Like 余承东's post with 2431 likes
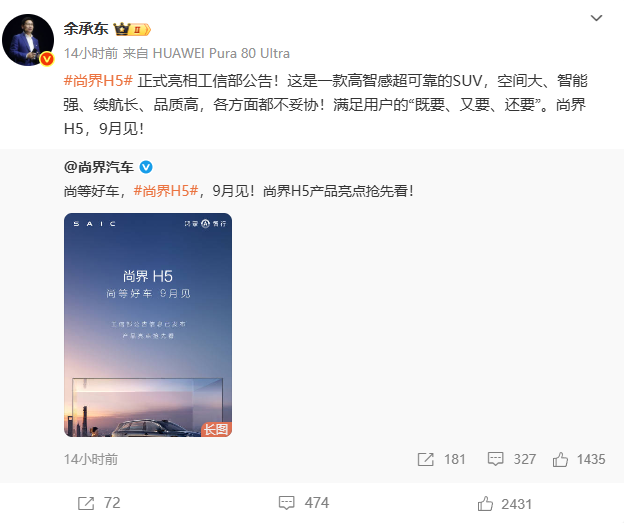The image size is (624, 523). click(x=485, y=504)
